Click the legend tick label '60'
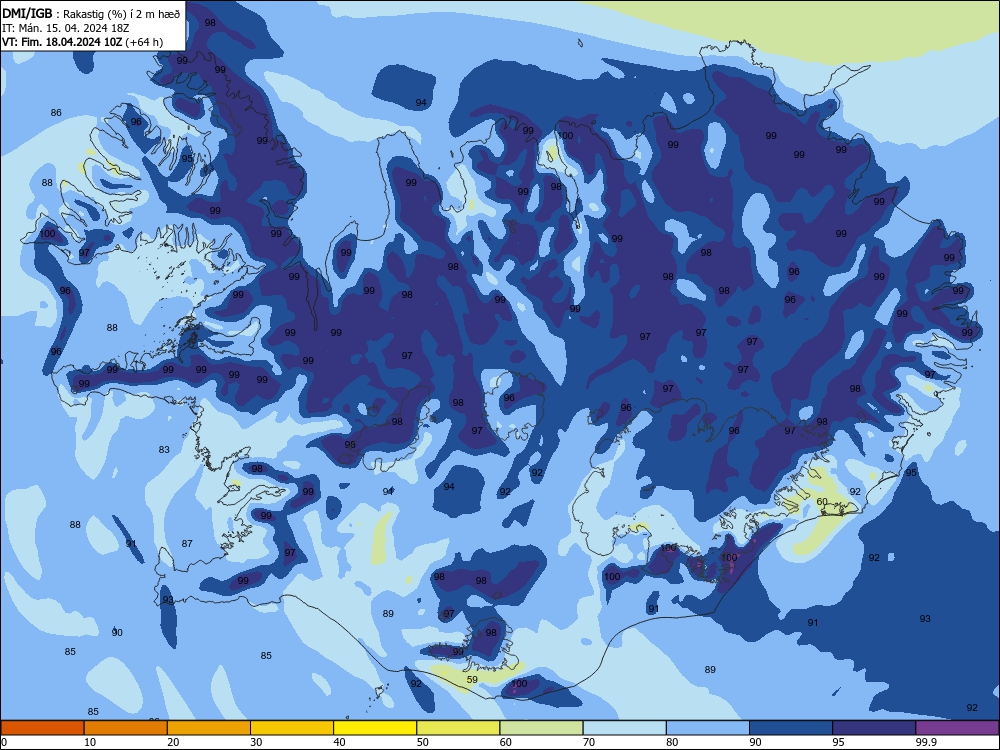The width and height of the screenshot is (1000, 750). [x=506, y=742]
